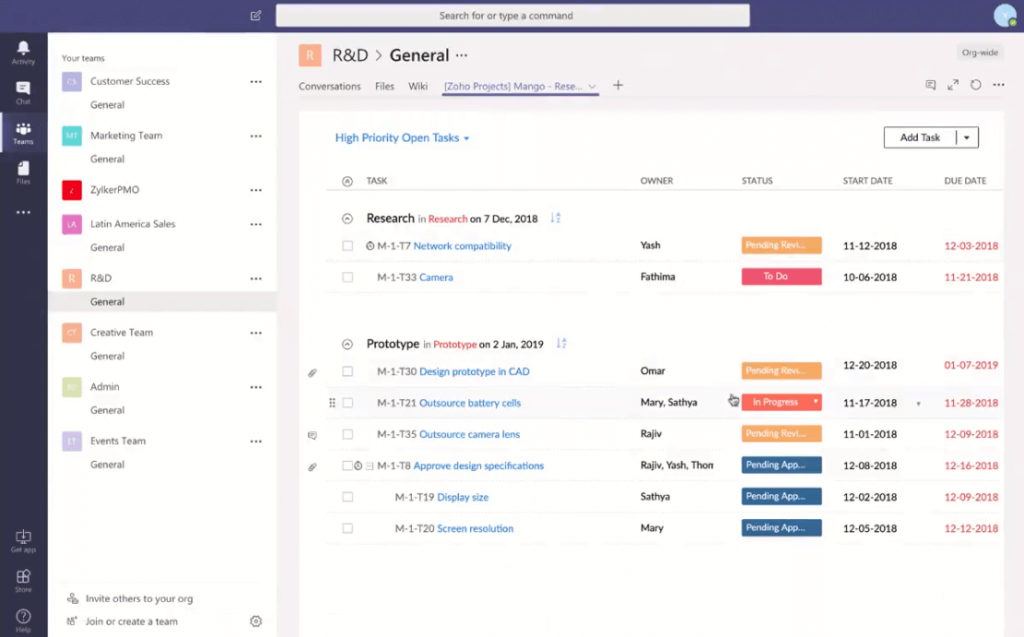Open the manage teams gear icon
The width and height of the screenshot is (1024, 637).
(256, 621)
